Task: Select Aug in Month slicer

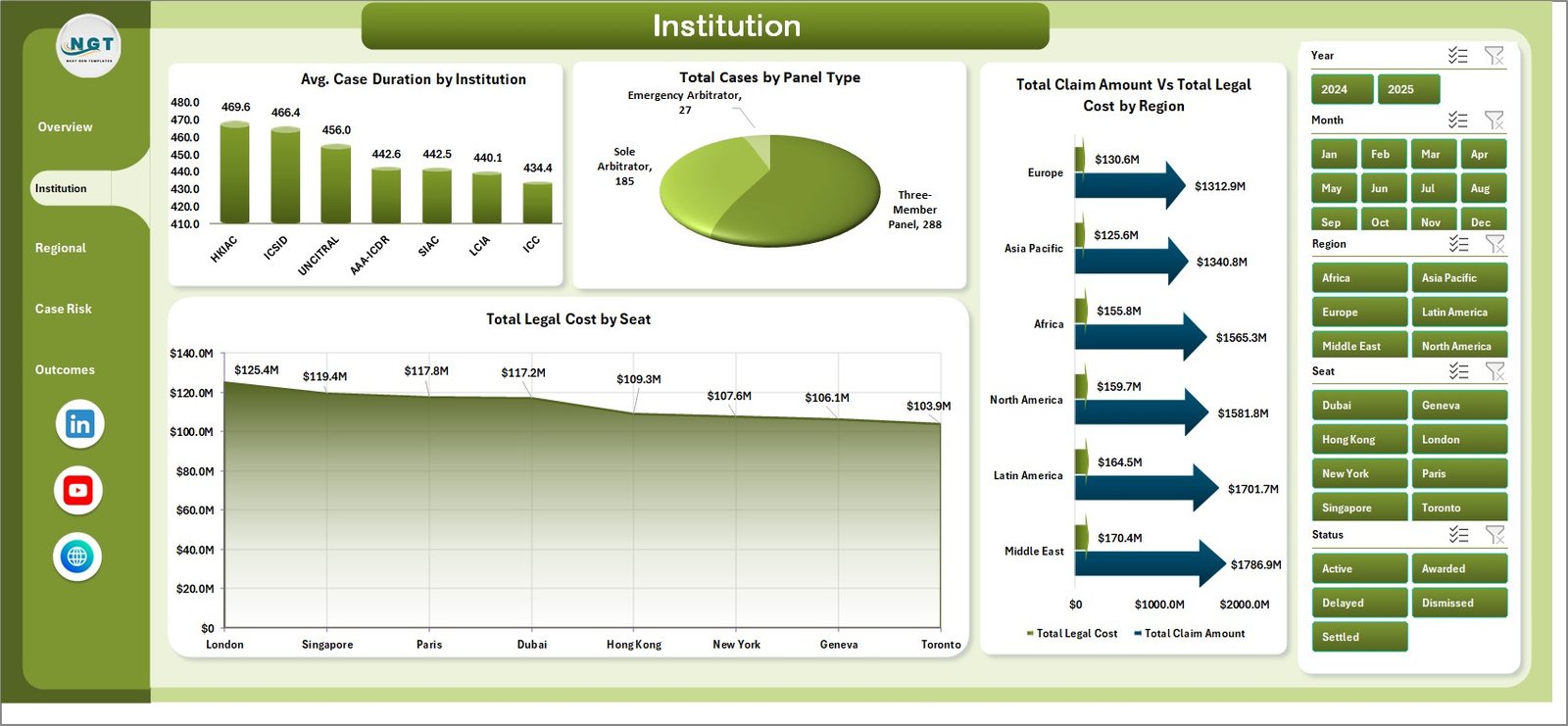Action: pyautogui.click(x=1483, y=188)
